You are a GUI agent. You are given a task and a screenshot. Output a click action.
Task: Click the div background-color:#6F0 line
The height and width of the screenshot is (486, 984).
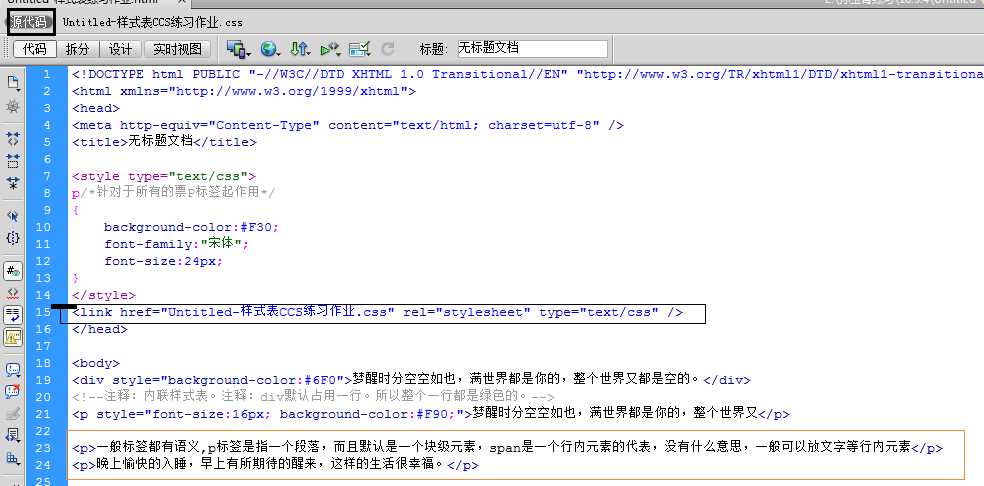[x=411, y=380]
